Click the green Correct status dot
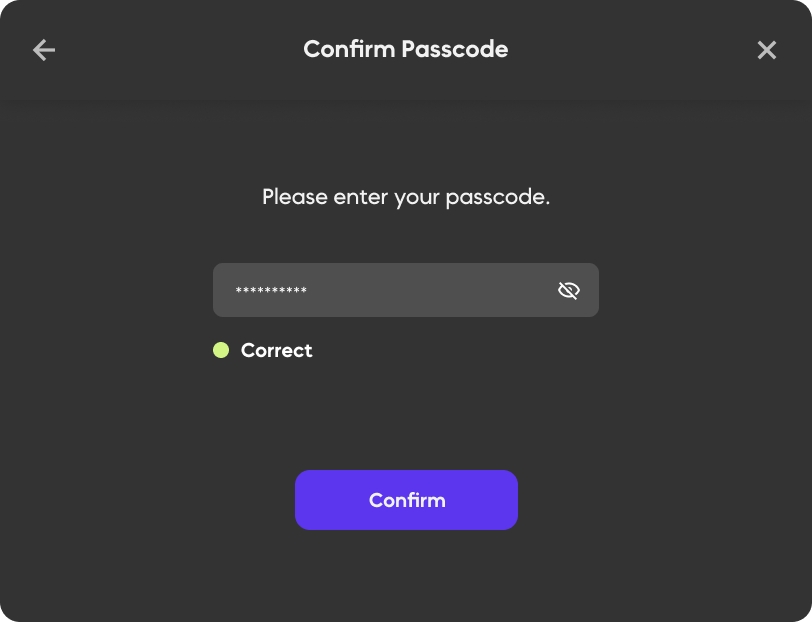The width and height of the screenshot is (812, 622). coord(221,350)
